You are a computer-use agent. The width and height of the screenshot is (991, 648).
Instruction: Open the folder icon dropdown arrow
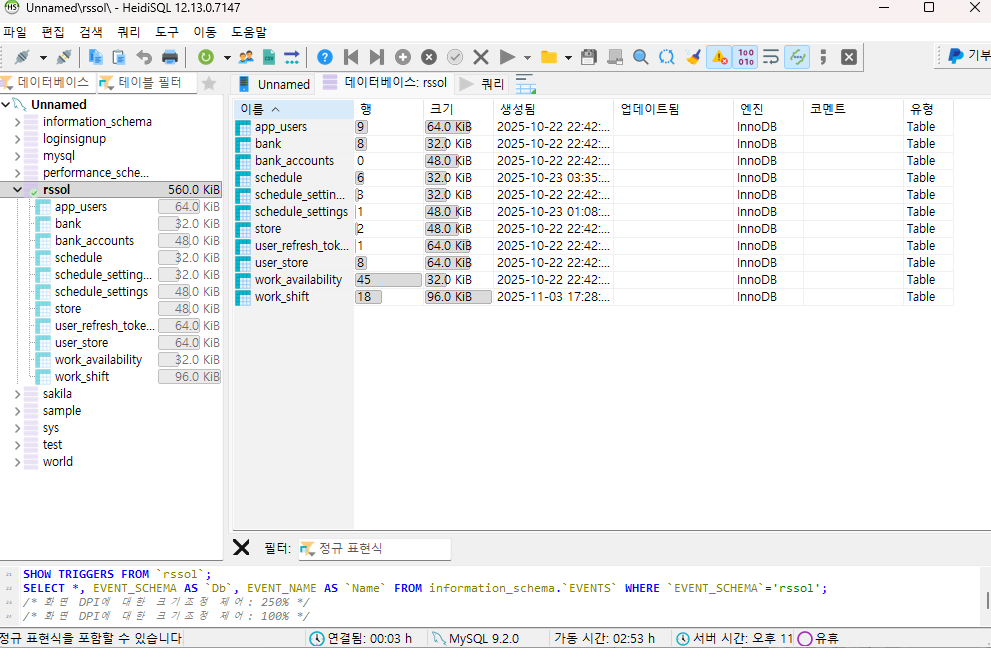(568, 58)
